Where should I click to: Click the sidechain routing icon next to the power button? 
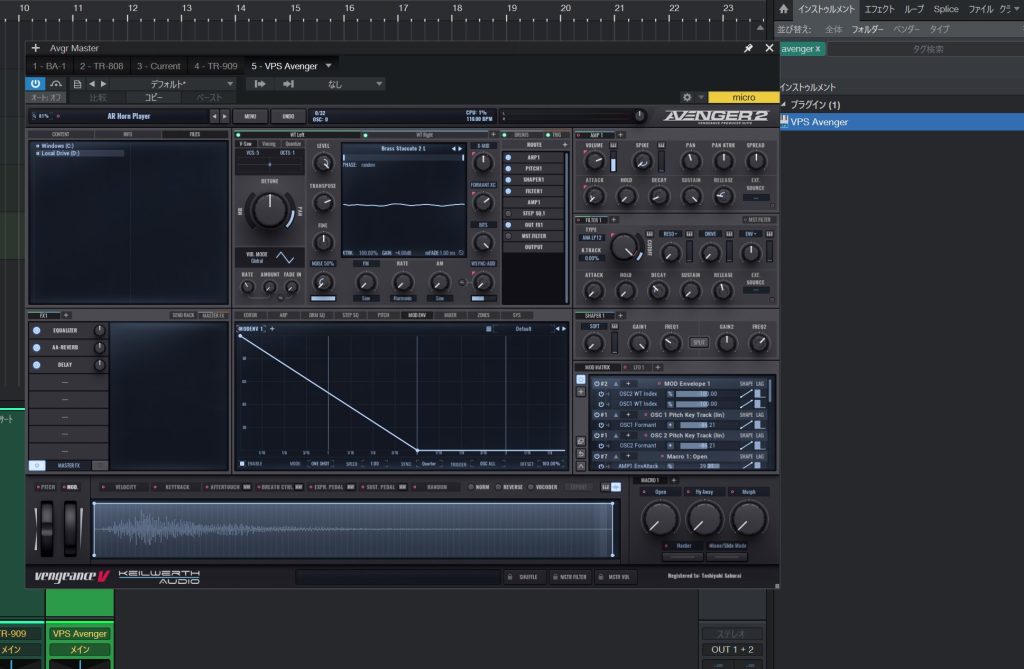point(56,84)
